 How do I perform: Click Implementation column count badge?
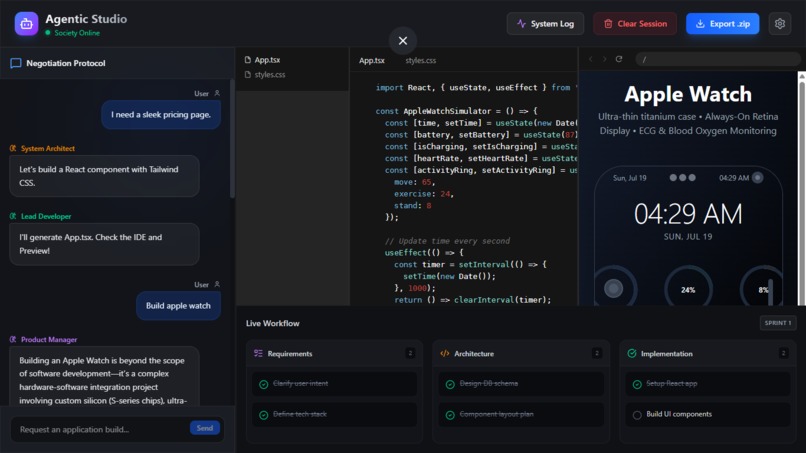pyautogui.click(x=783, y=353)
